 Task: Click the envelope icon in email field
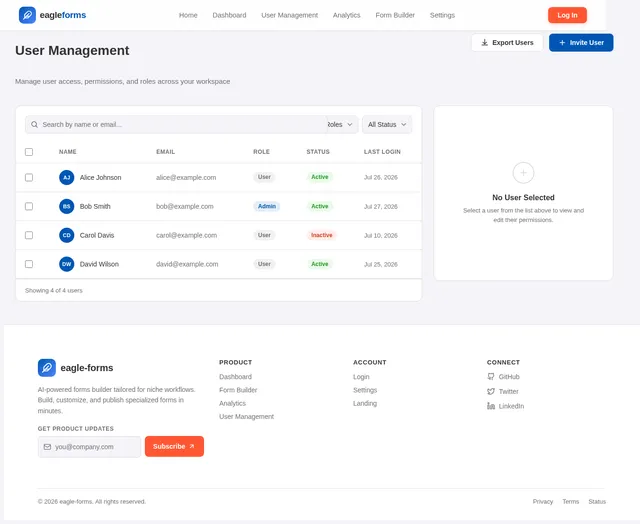point(47,447)
